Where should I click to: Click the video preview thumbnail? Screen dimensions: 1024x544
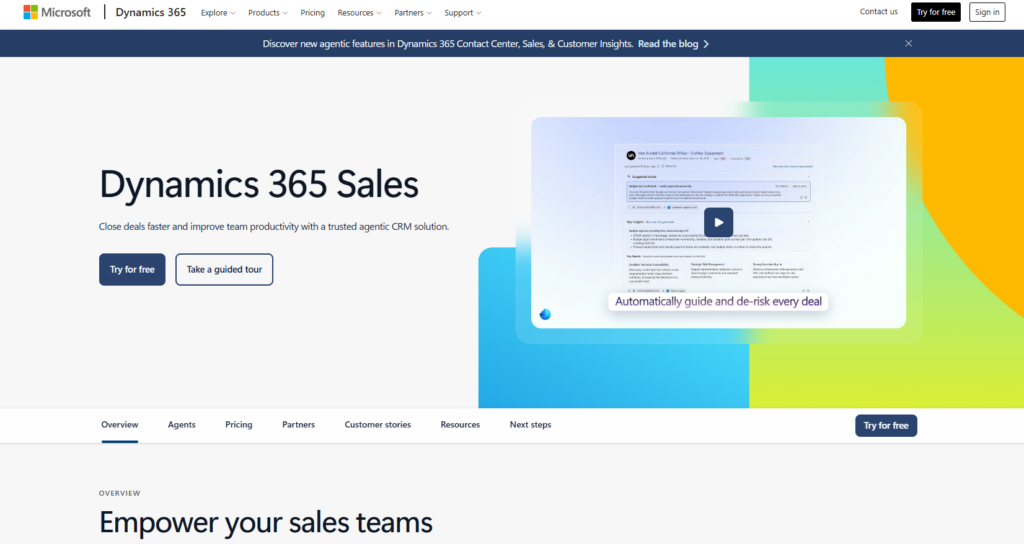coord(718,223)
